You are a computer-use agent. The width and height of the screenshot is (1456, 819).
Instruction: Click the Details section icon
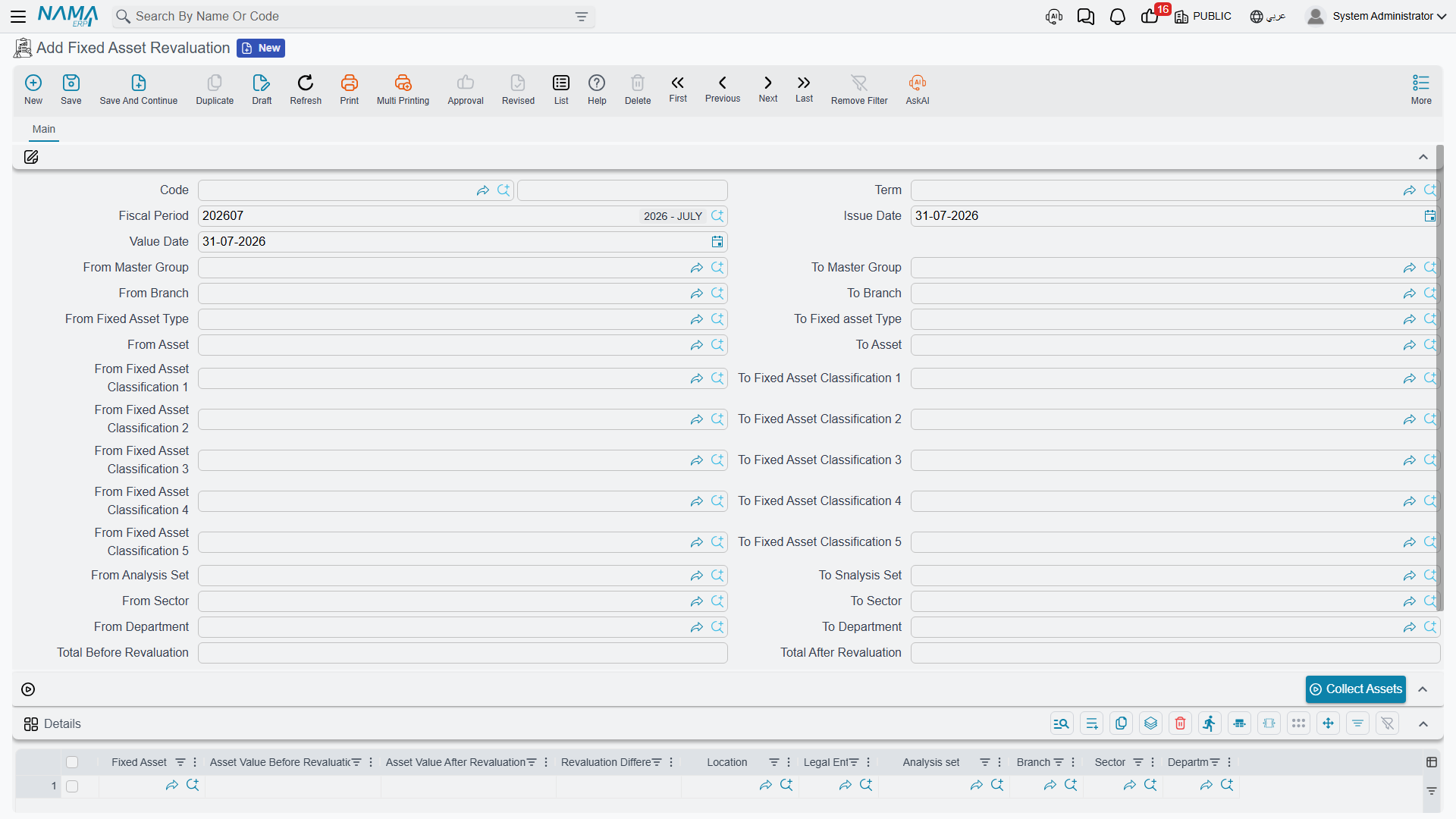point(31,724)
